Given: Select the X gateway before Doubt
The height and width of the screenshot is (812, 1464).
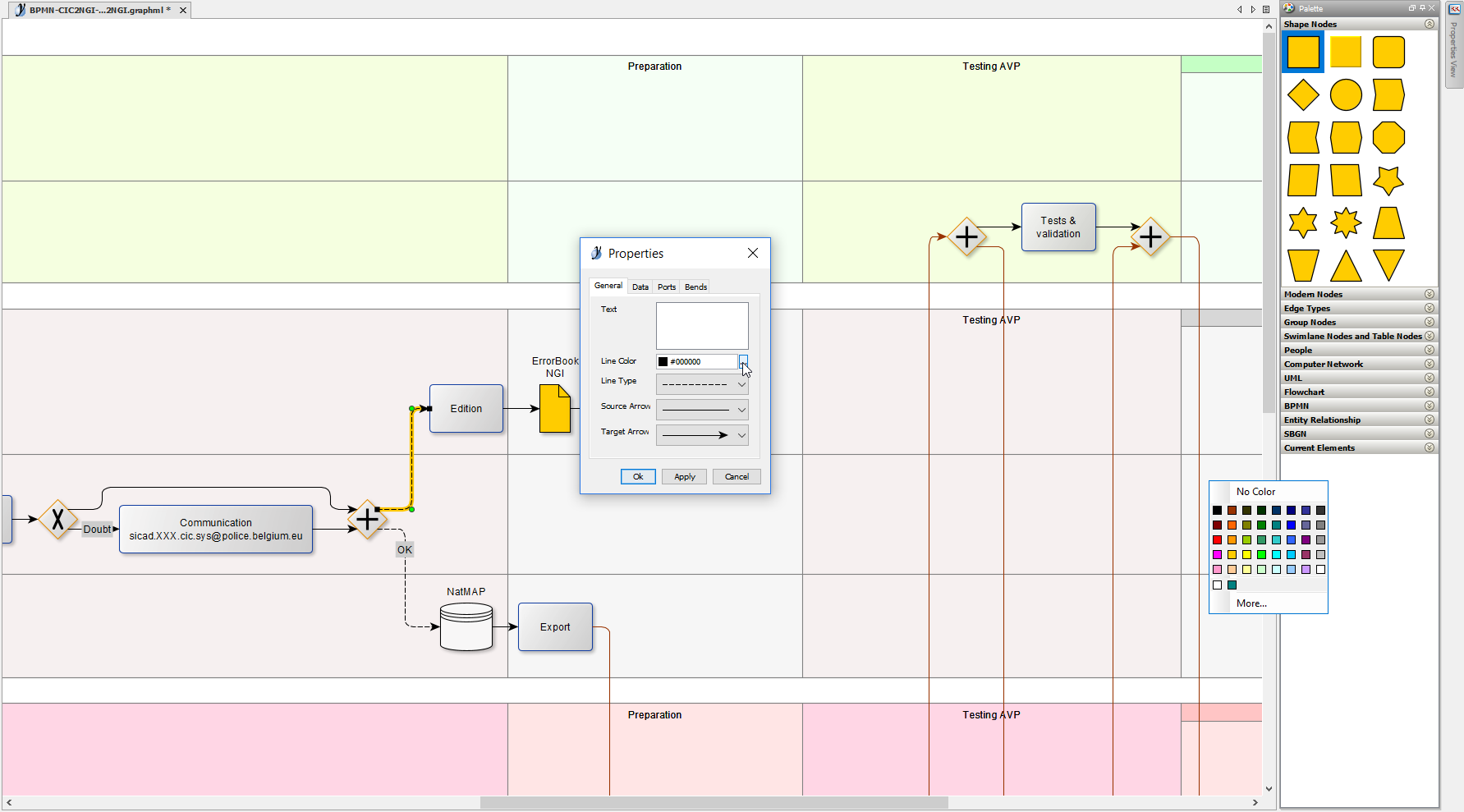Looking at the screenshot, I should point(58,519).
